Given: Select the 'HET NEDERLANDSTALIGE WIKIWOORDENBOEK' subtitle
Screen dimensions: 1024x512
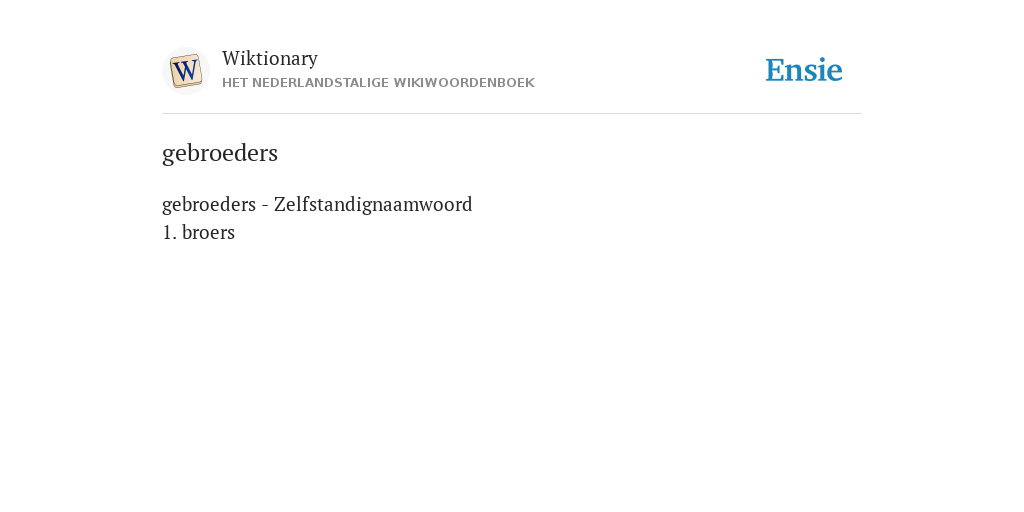Looking at the screenshot, I should click(x=378, y=83).
